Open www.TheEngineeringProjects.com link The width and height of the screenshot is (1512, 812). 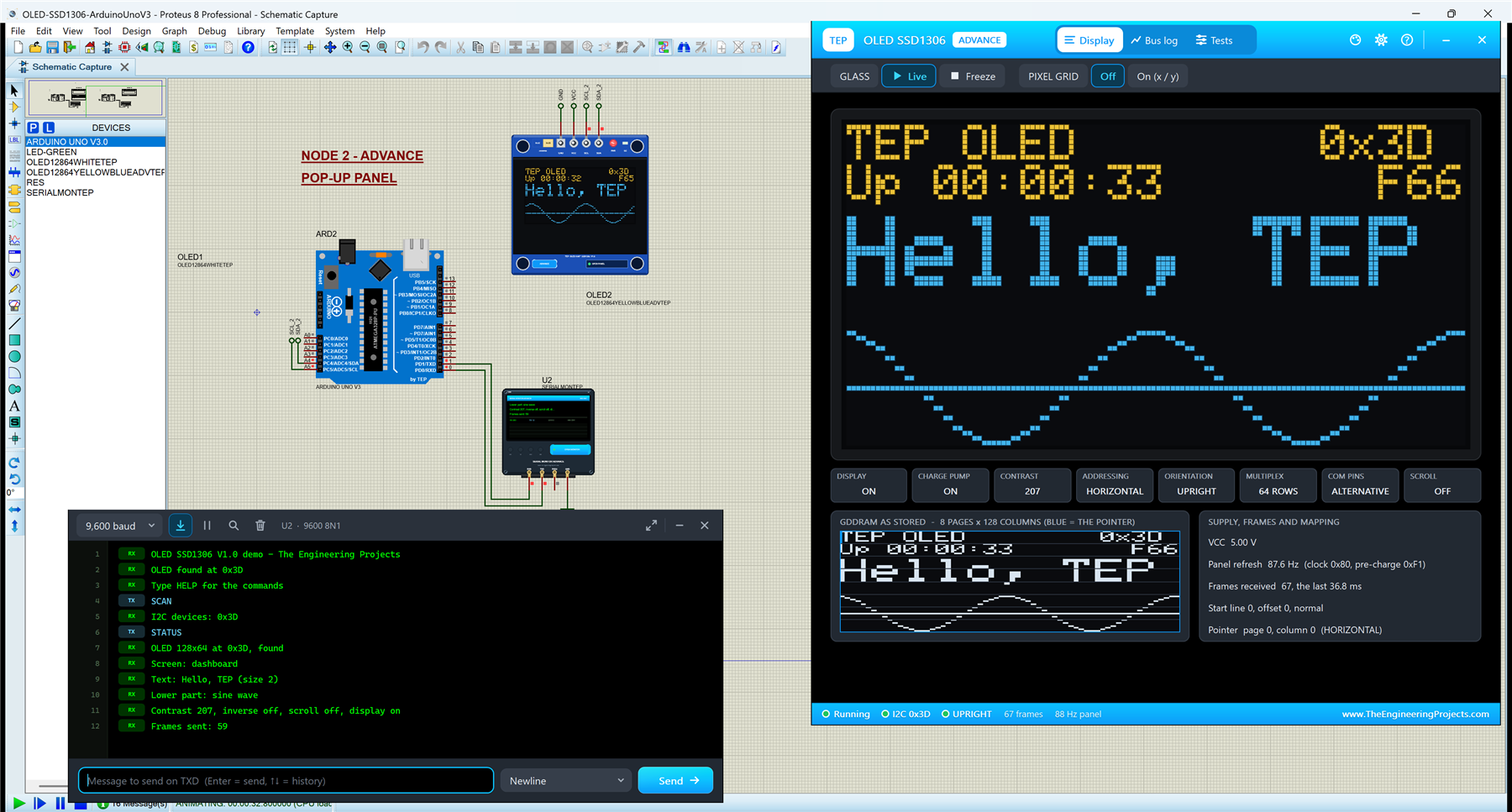point(1415,715)
